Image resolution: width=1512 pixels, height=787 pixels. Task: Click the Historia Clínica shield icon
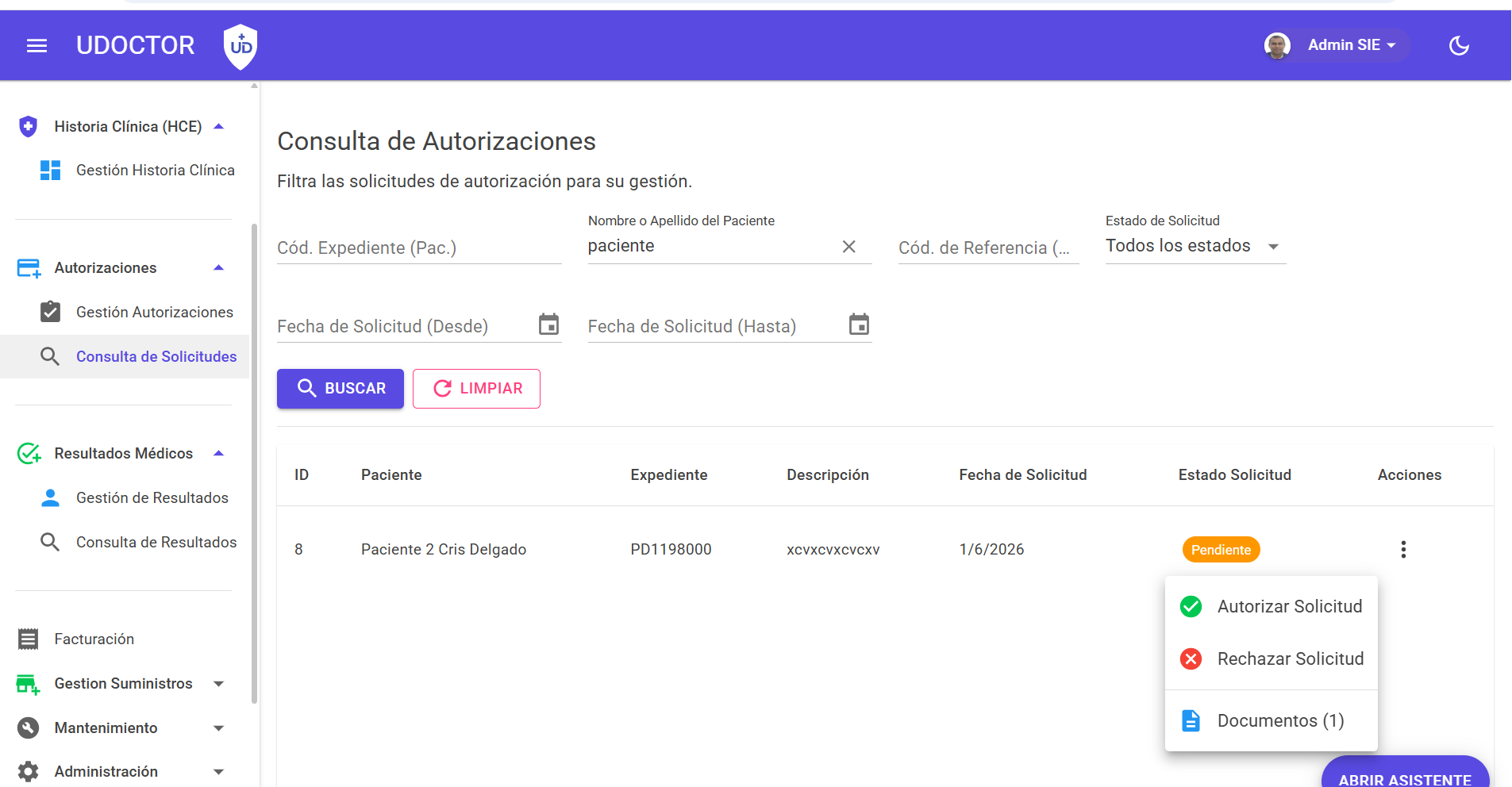coord(29,126)
